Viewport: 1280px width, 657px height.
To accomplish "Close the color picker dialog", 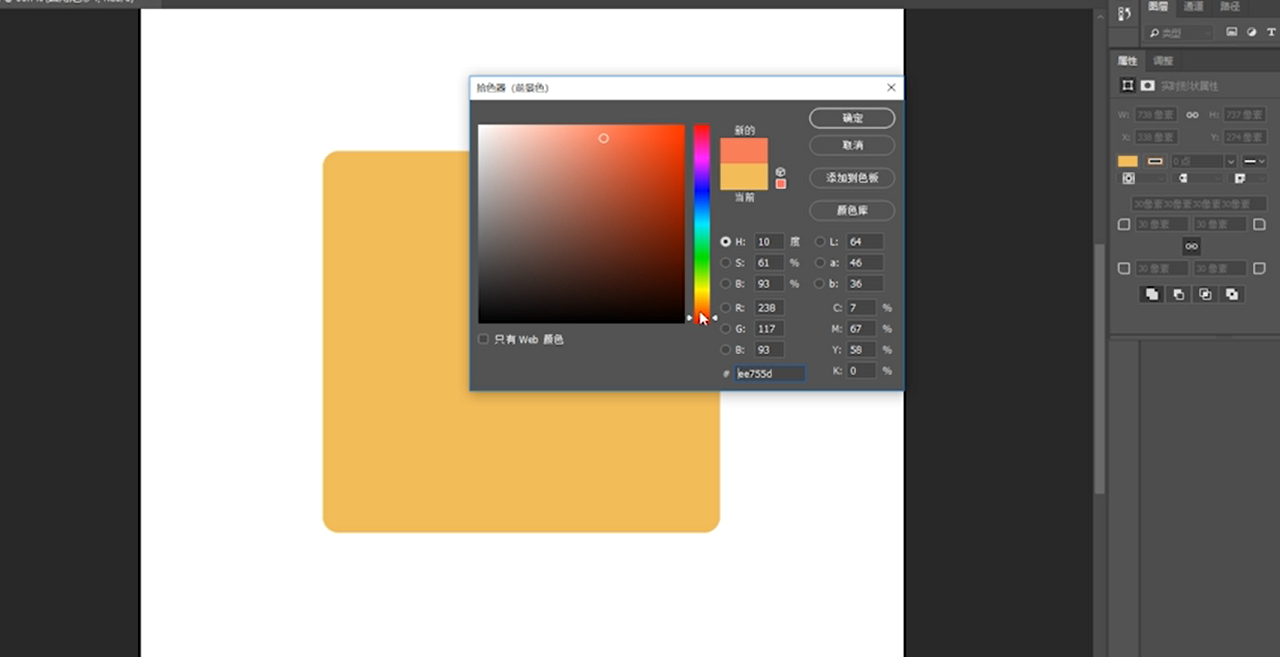I will (x=891, y=88).
